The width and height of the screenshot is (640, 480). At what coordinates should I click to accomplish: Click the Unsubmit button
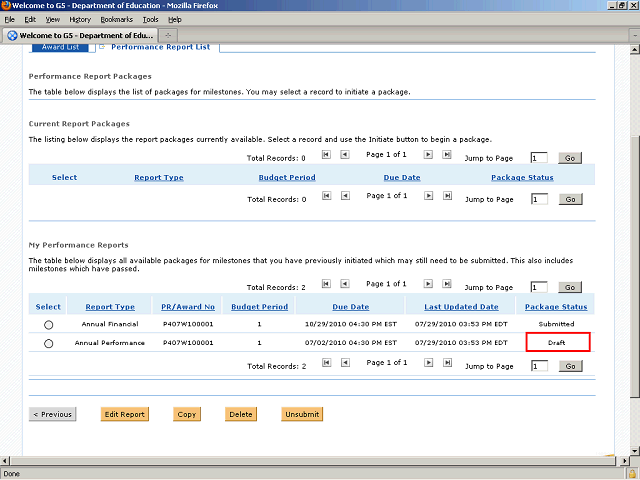pyautogui.click(x=301, y=414)
